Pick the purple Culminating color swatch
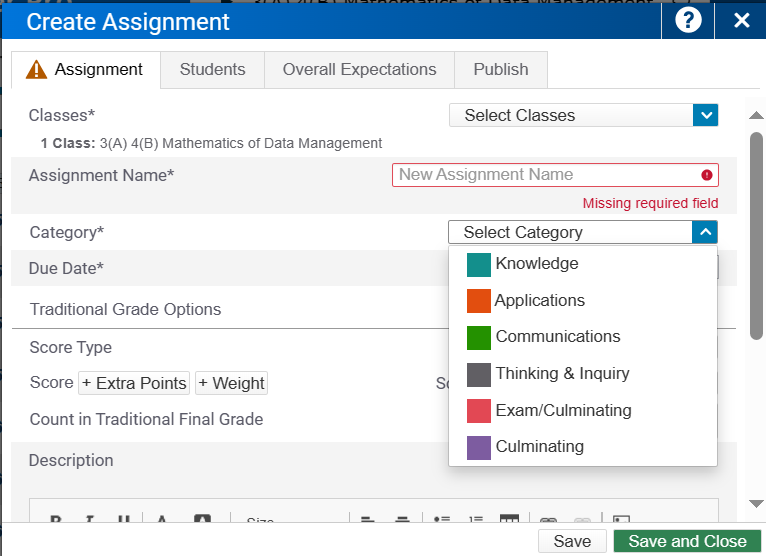The height and width of the screenshot is (556, 766). click(x=479, y=447)
